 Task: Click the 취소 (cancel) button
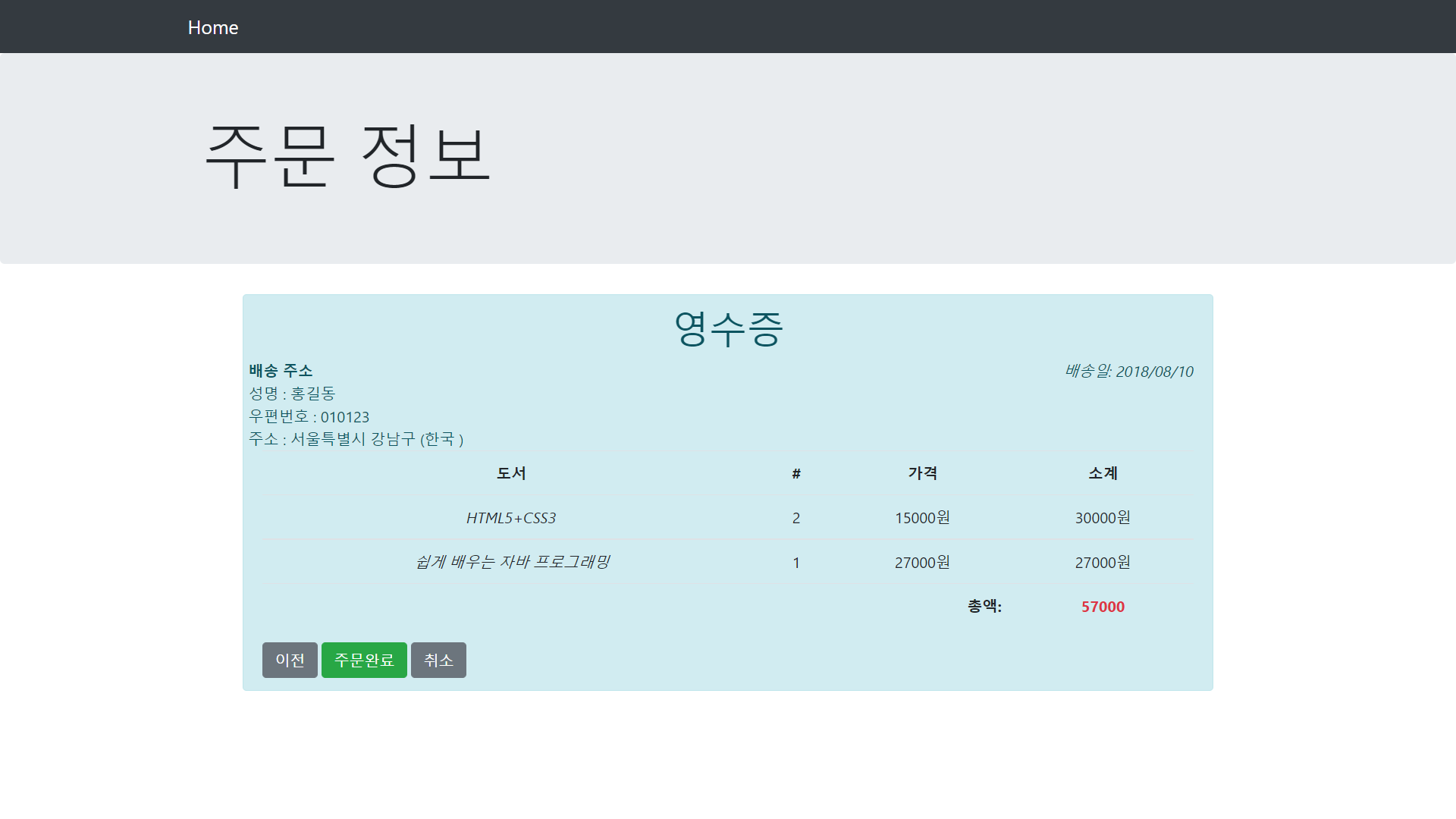438,660
